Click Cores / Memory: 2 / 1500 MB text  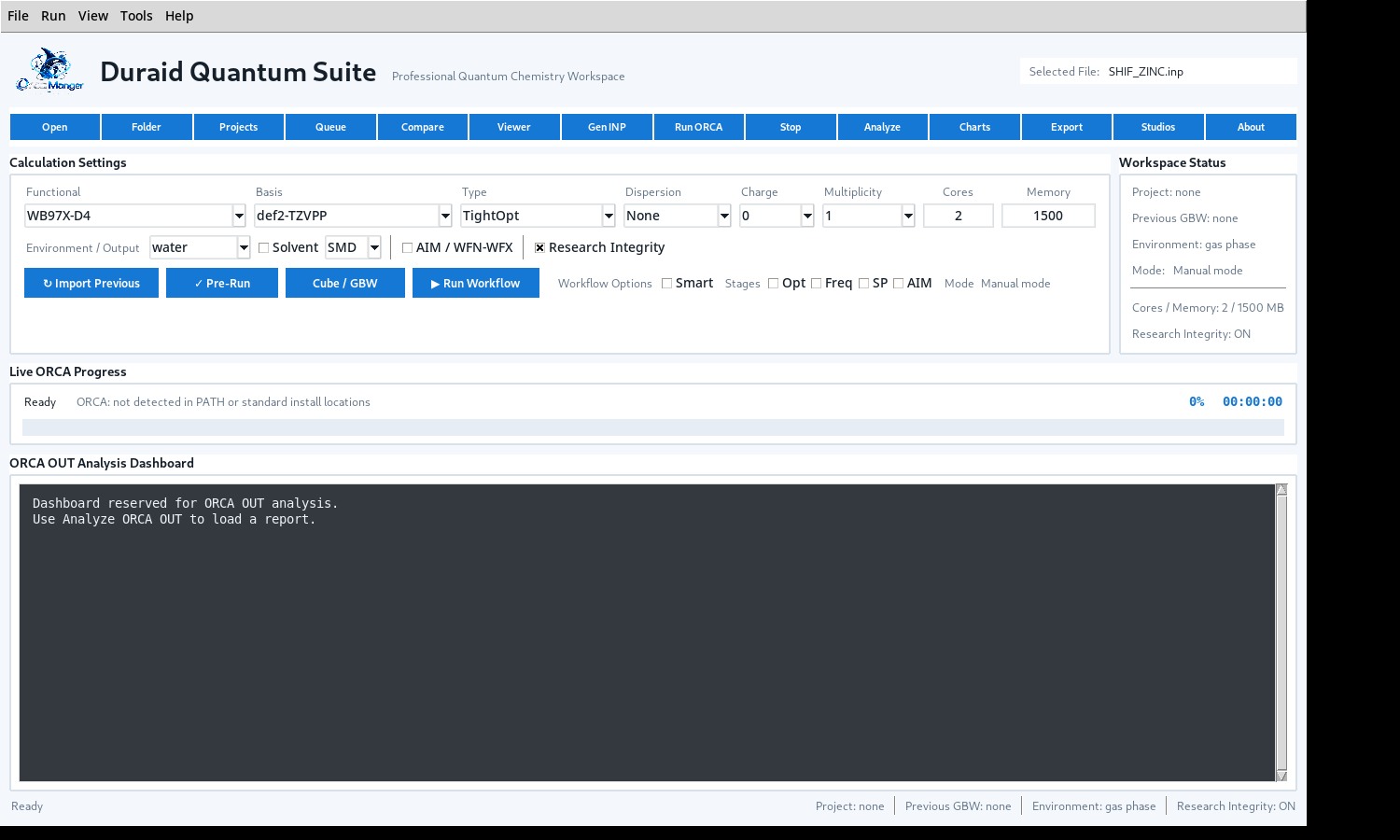1208,308
